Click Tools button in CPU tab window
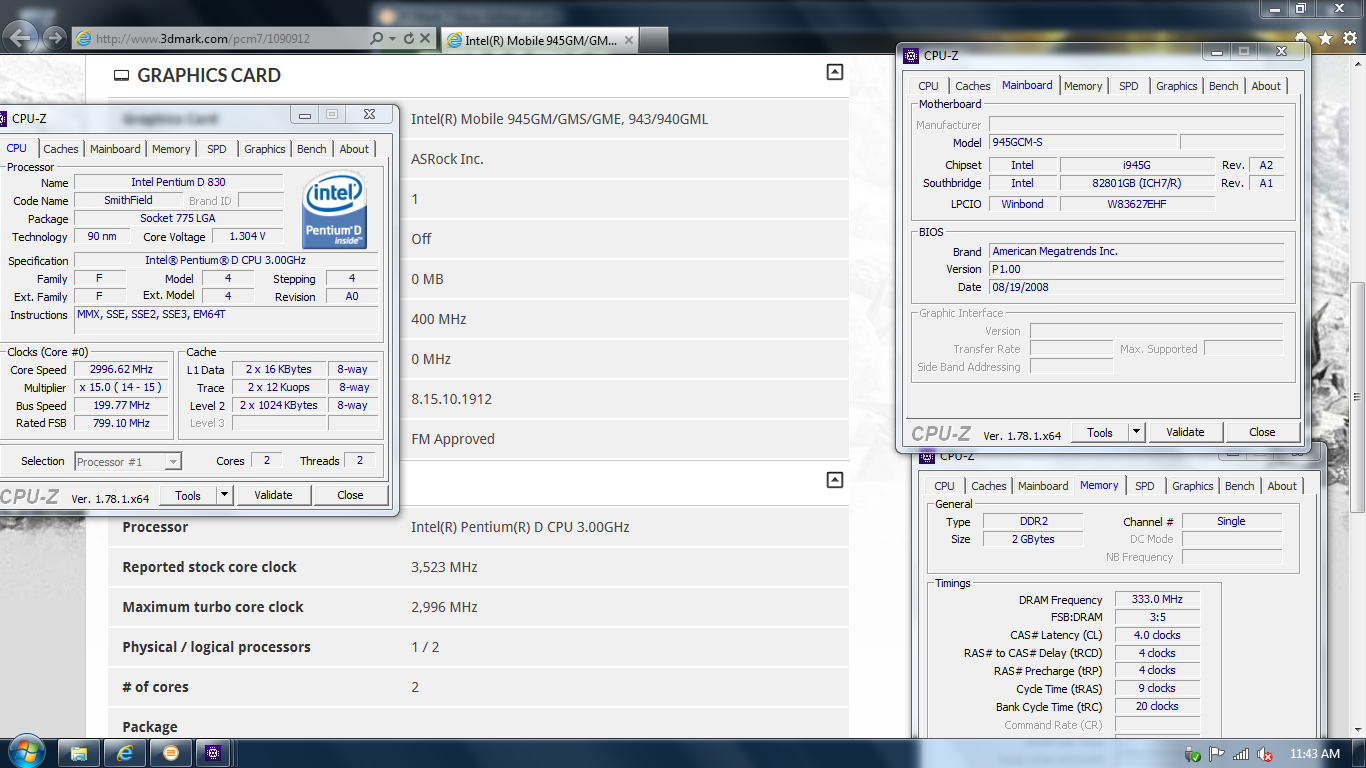The height and width of the screenshot is (768, 1366). coord(188,495)
